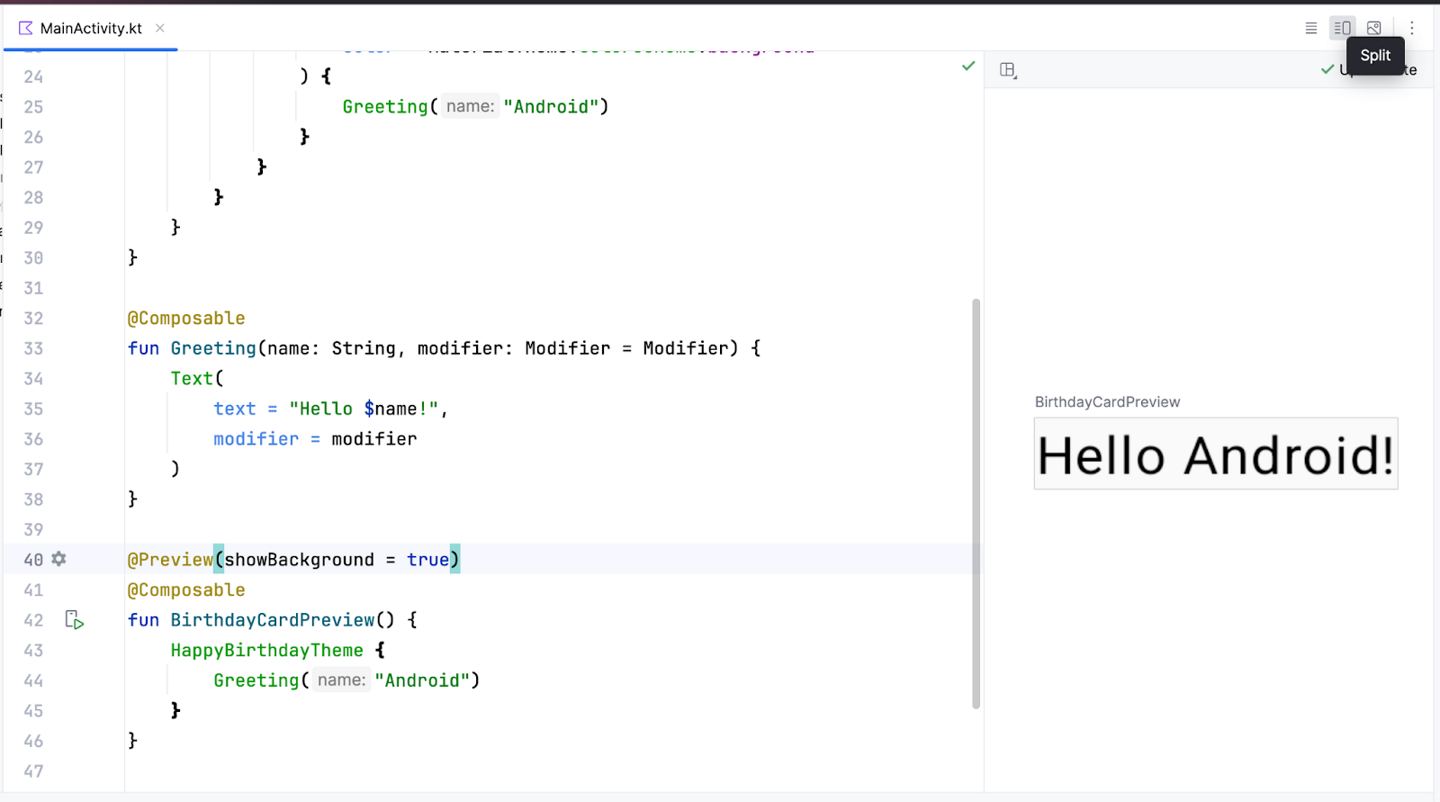Click the preview up-to-date status indicator
Screen dimensions: 1440x802
(1329, 70)
